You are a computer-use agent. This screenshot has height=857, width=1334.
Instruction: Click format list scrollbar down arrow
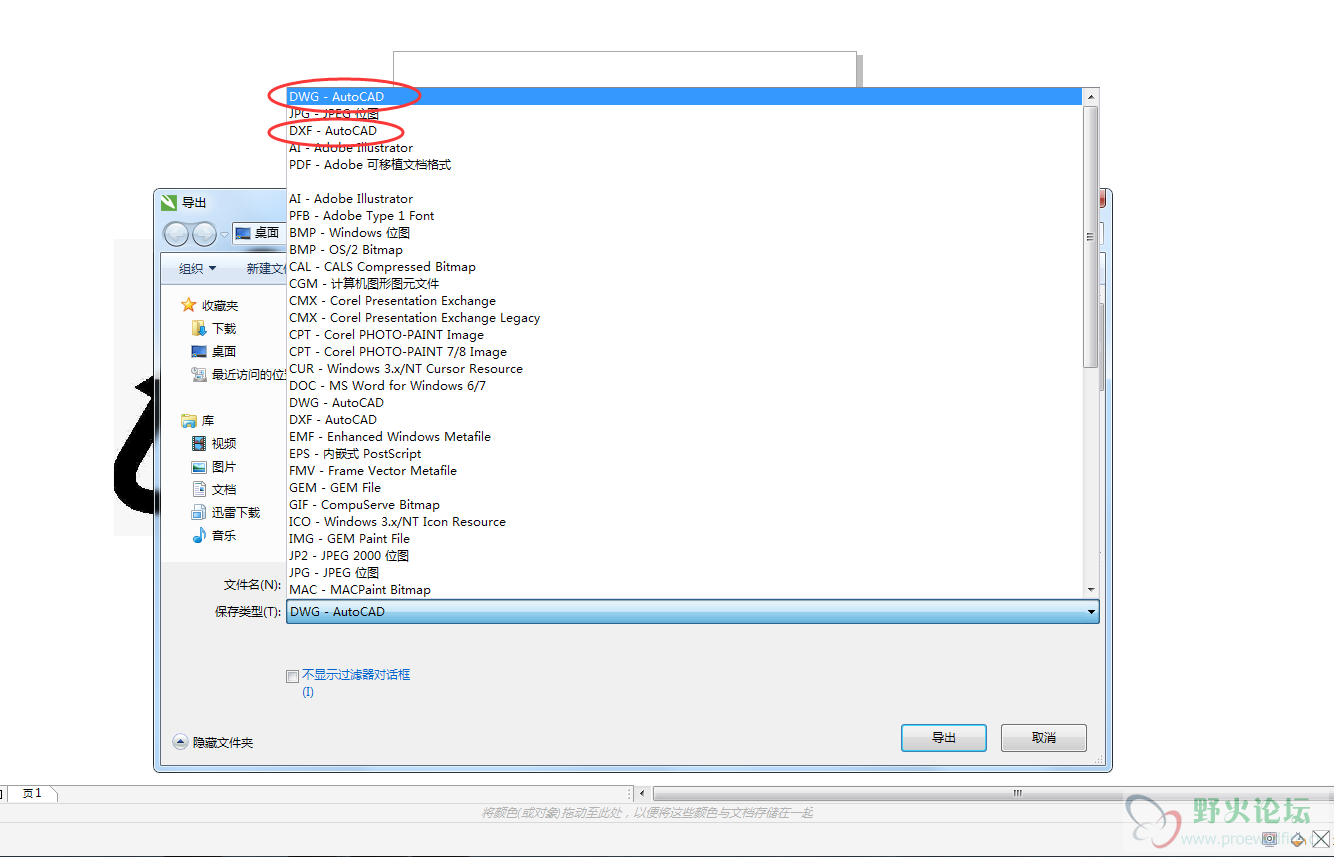pyautogui.click(x=1091, y=590)
